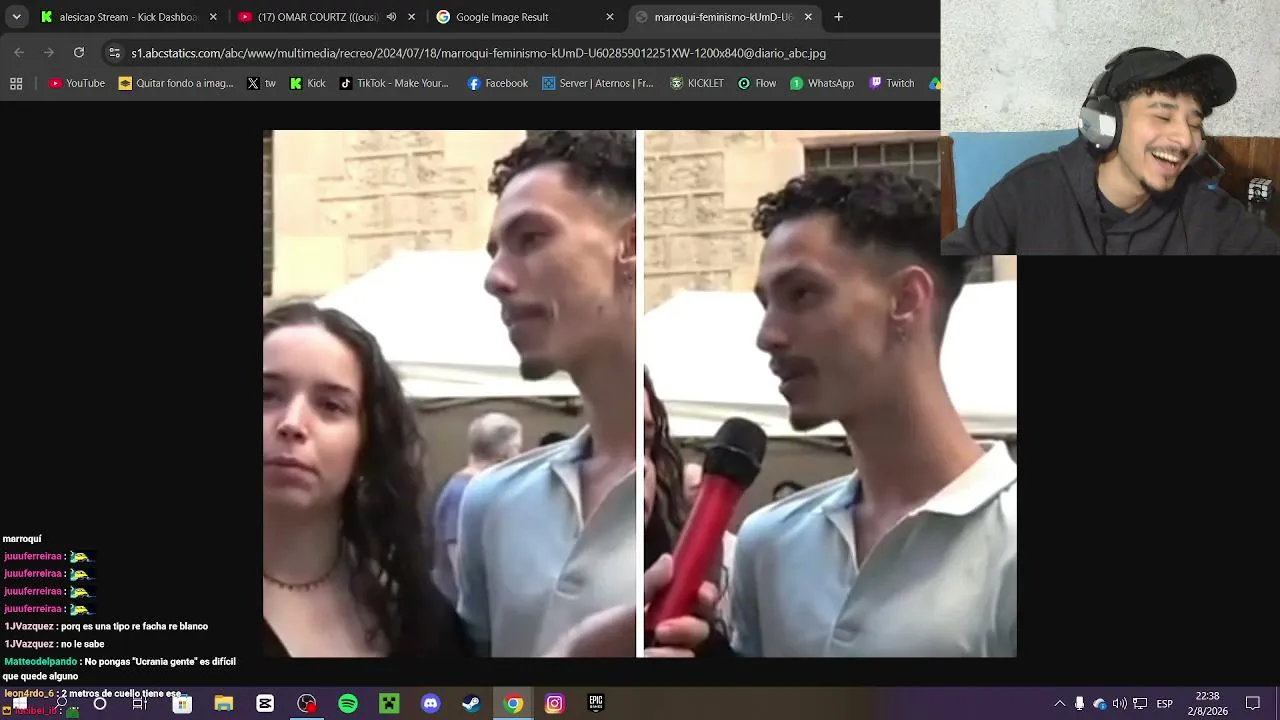Image resolution: width=1280 pixels, height=720 pixels.
Task: Go forward to the next page
Action: (48, 53)
